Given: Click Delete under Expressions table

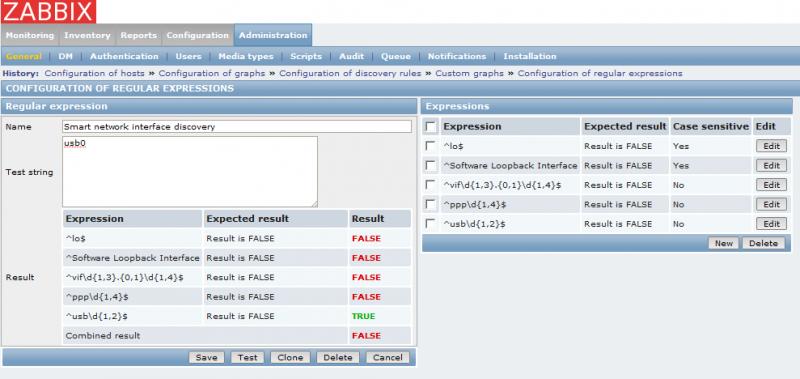Looking at the screenshot, I should click(x=763, y=243).
